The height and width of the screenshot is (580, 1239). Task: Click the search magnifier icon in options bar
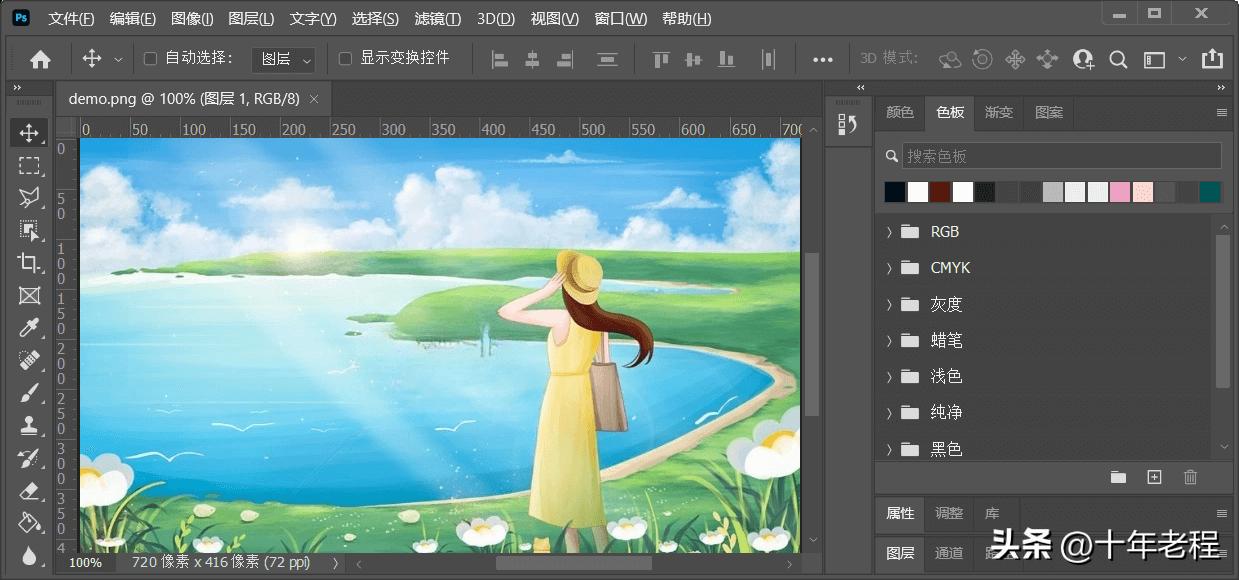(x=1118, y=60)
